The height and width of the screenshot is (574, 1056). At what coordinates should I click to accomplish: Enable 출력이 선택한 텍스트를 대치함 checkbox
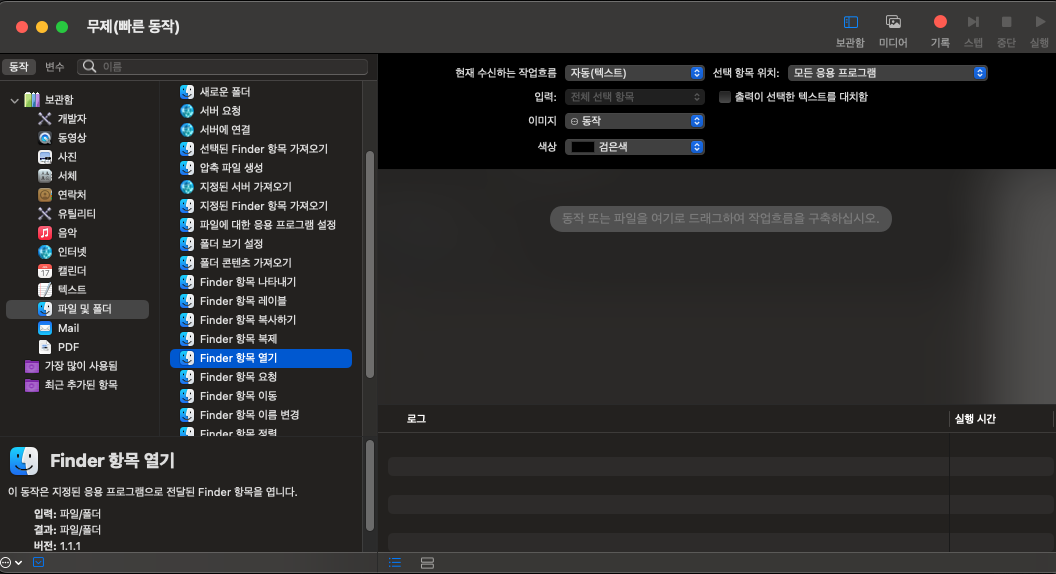tap(725, 97)
